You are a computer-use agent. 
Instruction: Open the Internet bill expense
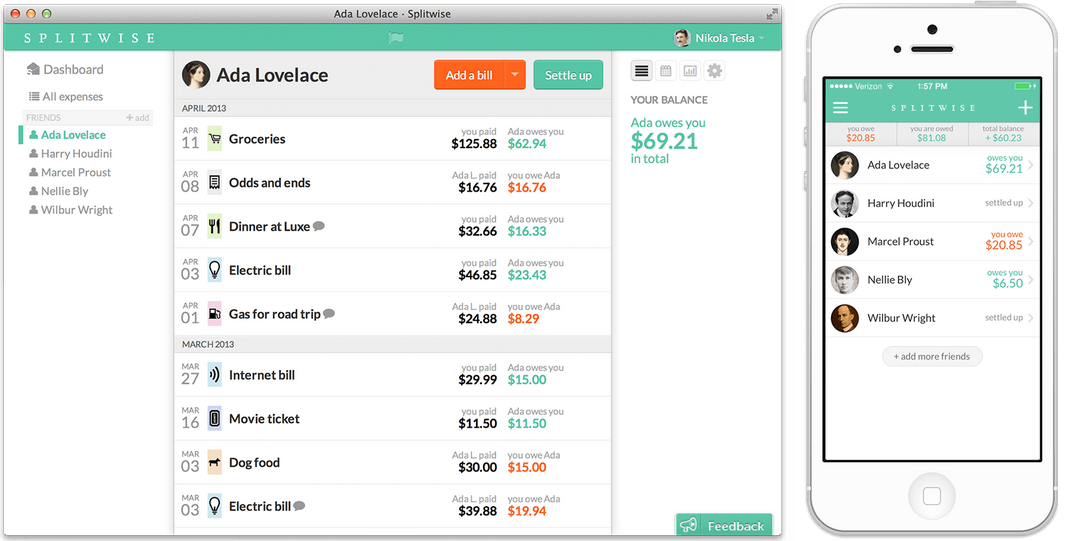[x=393, y=375]
